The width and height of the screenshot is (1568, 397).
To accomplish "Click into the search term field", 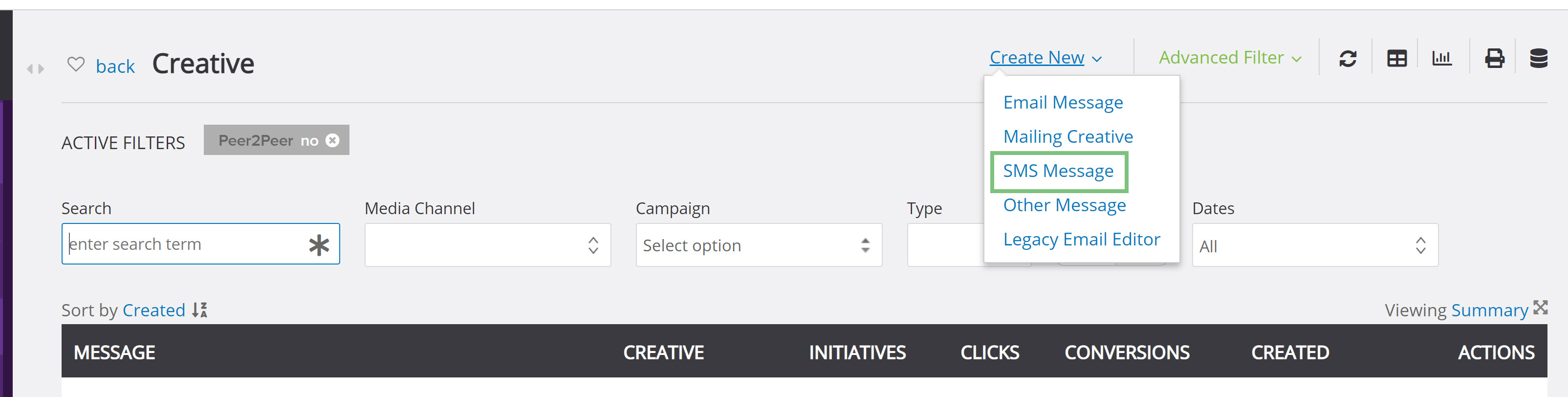I will 183,244.
